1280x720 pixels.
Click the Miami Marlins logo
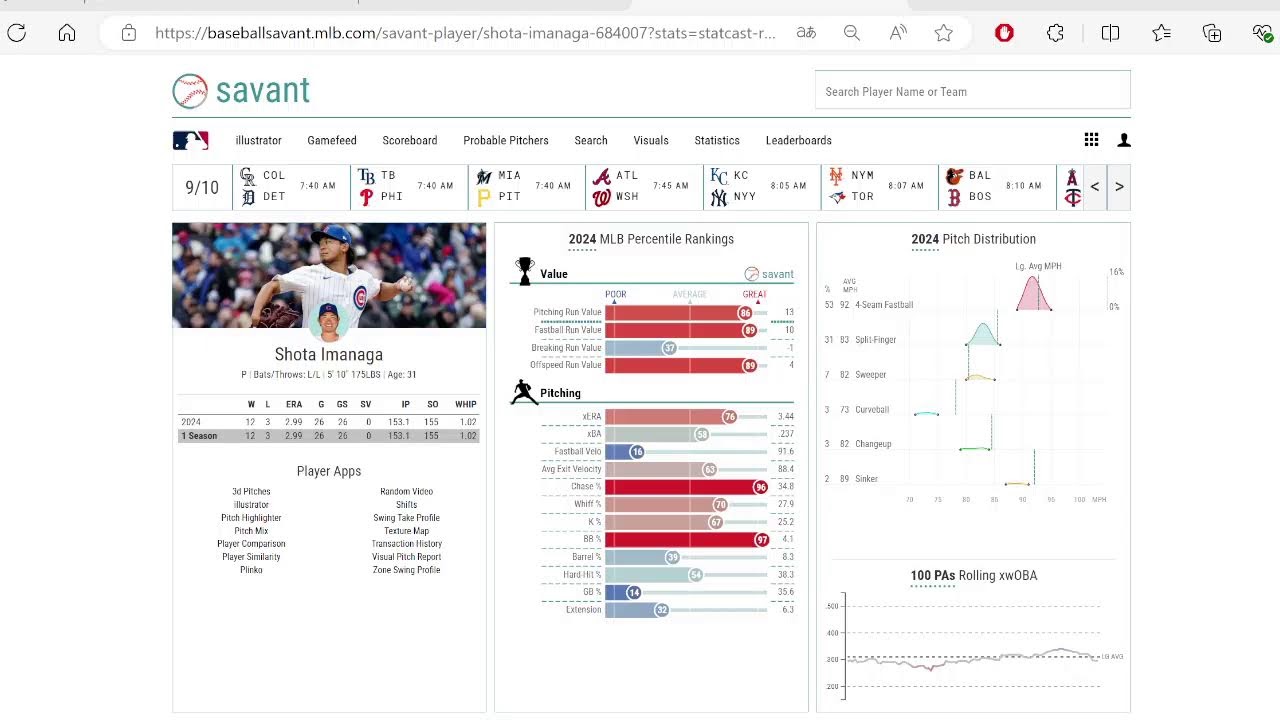[484, 176]
